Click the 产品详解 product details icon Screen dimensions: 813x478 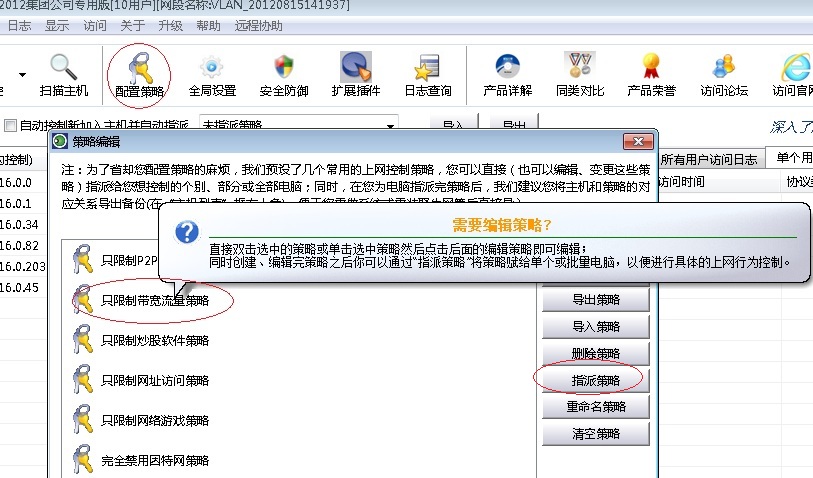tap(507, 68)
